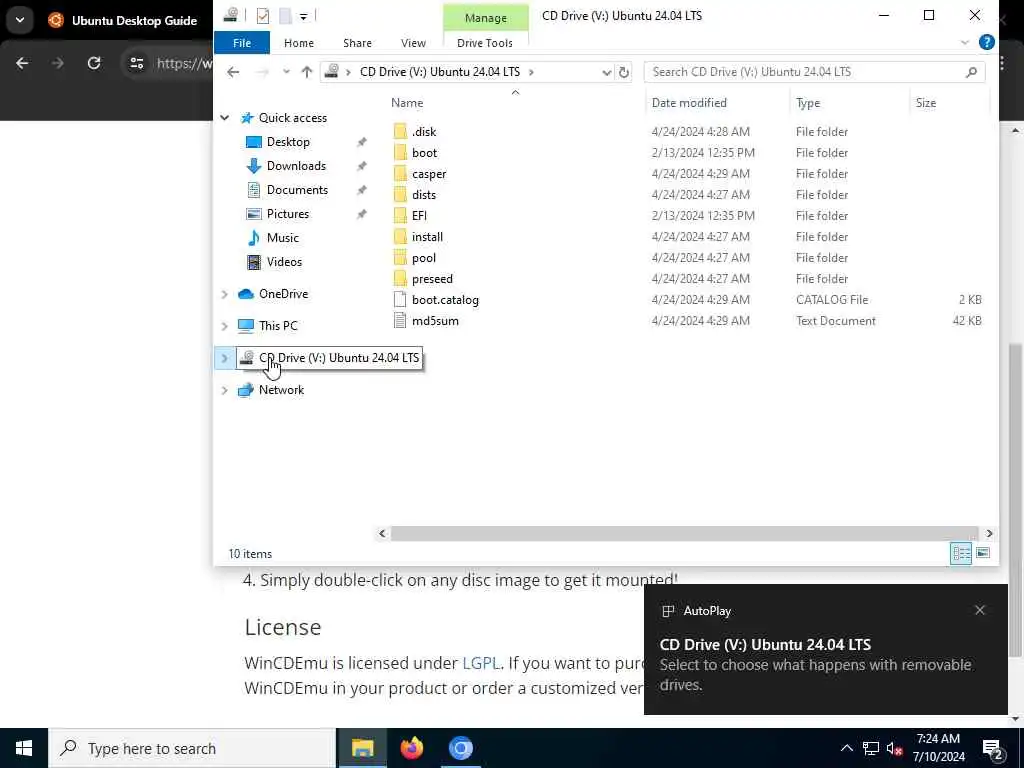Image resolution: width=1024 pixels, height=768 pixels.
Task: Select Music in navigation pane
Action: 282,238
